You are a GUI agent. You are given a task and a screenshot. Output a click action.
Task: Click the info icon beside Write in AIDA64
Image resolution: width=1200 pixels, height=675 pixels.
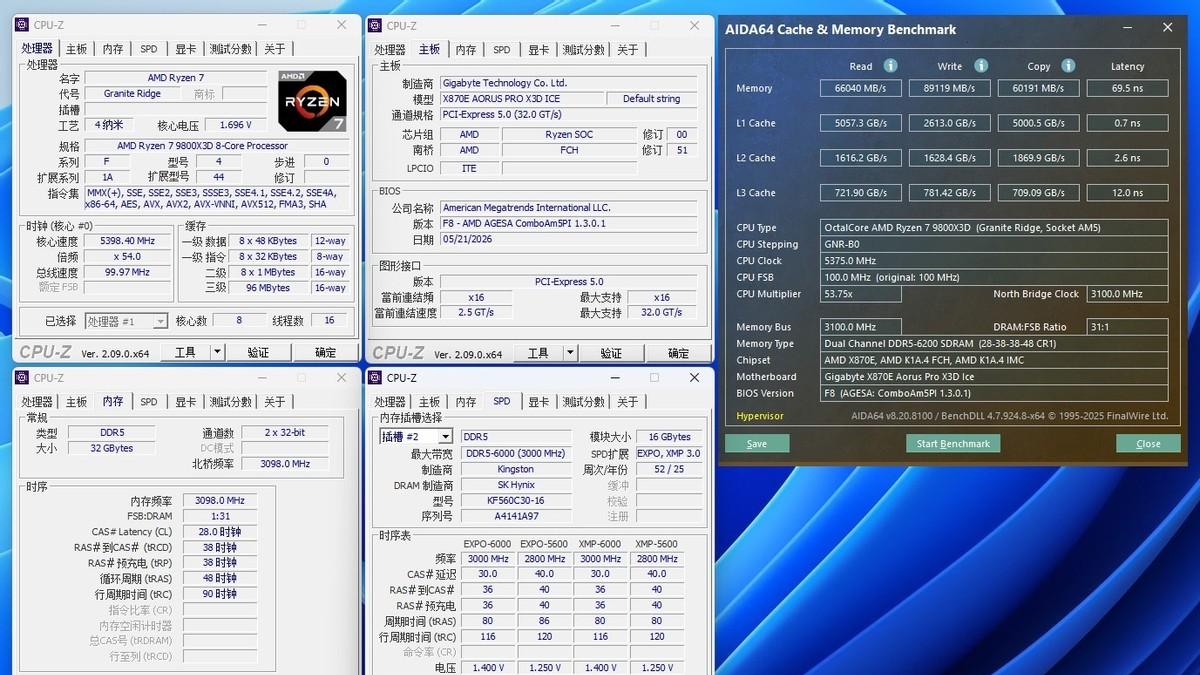click(x=981, y=66)
